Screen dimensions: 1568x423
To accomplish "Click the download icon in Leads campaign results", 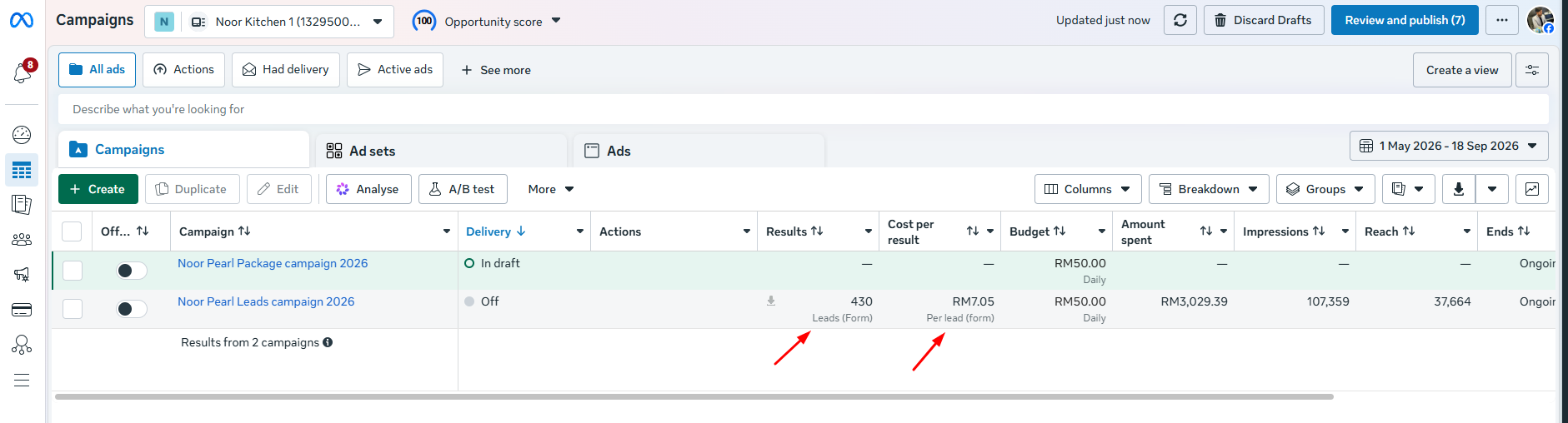I will coord(771,301).
